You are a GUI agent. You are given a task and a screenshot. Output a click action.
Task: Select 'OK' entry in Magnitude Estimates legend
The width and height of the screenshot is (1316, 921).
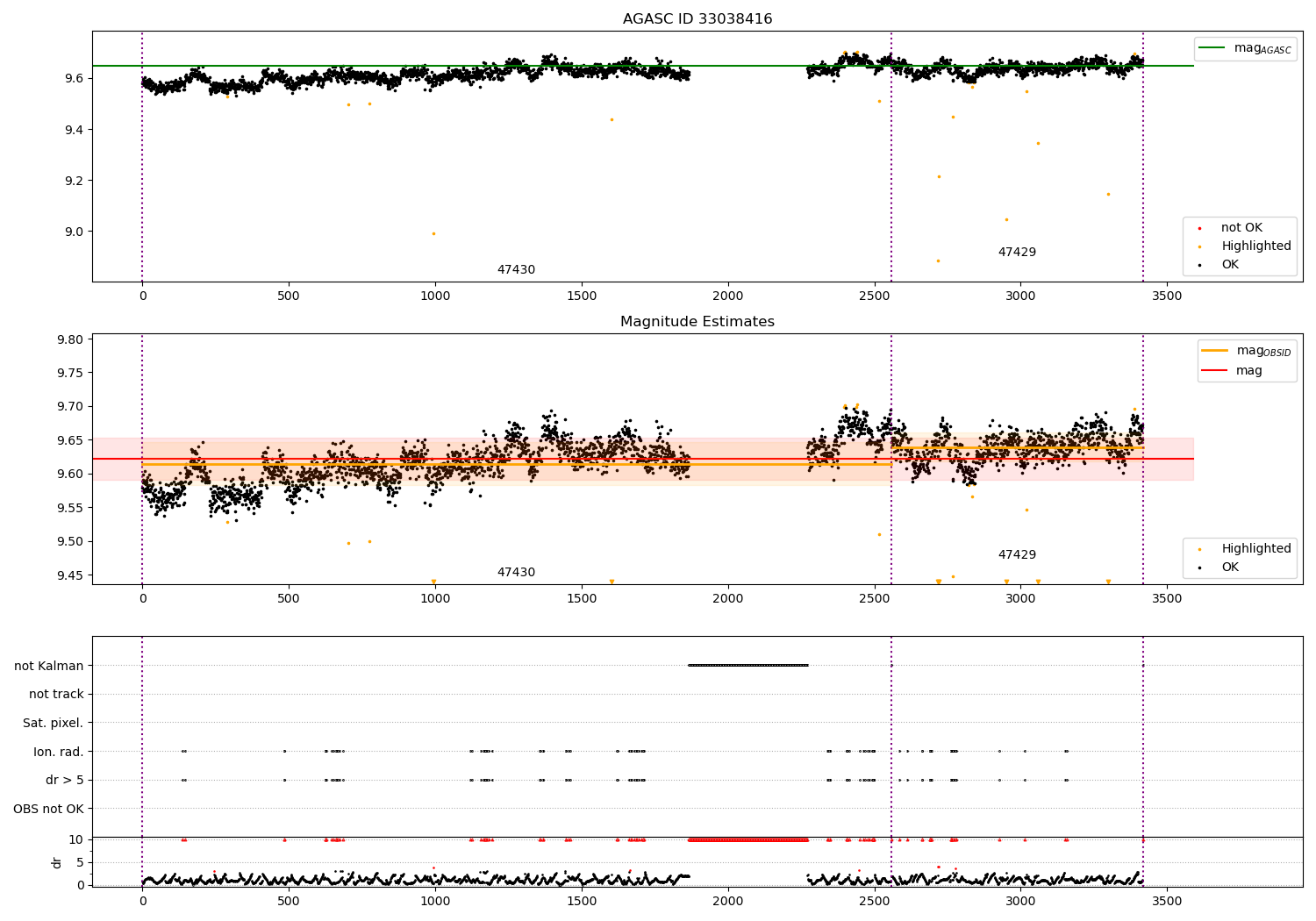pyautogui.click(x=1230, y=568)
